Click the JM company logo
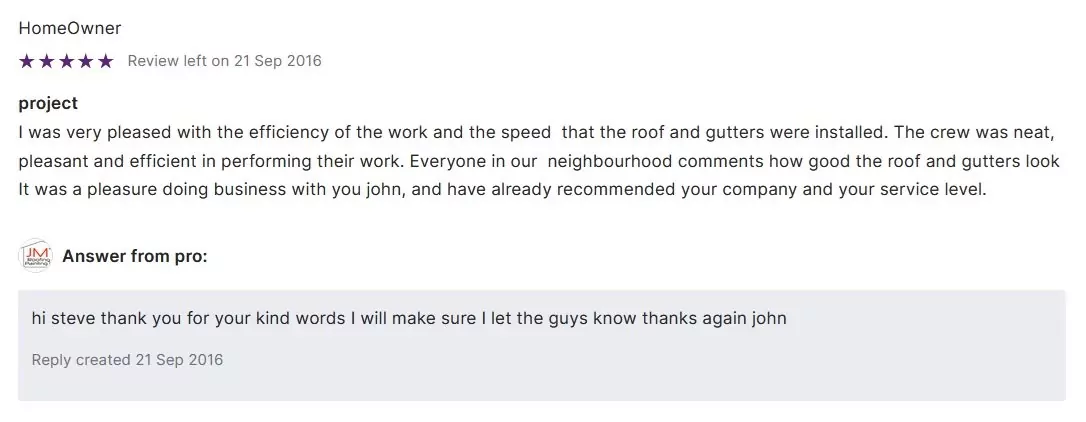 36,257
